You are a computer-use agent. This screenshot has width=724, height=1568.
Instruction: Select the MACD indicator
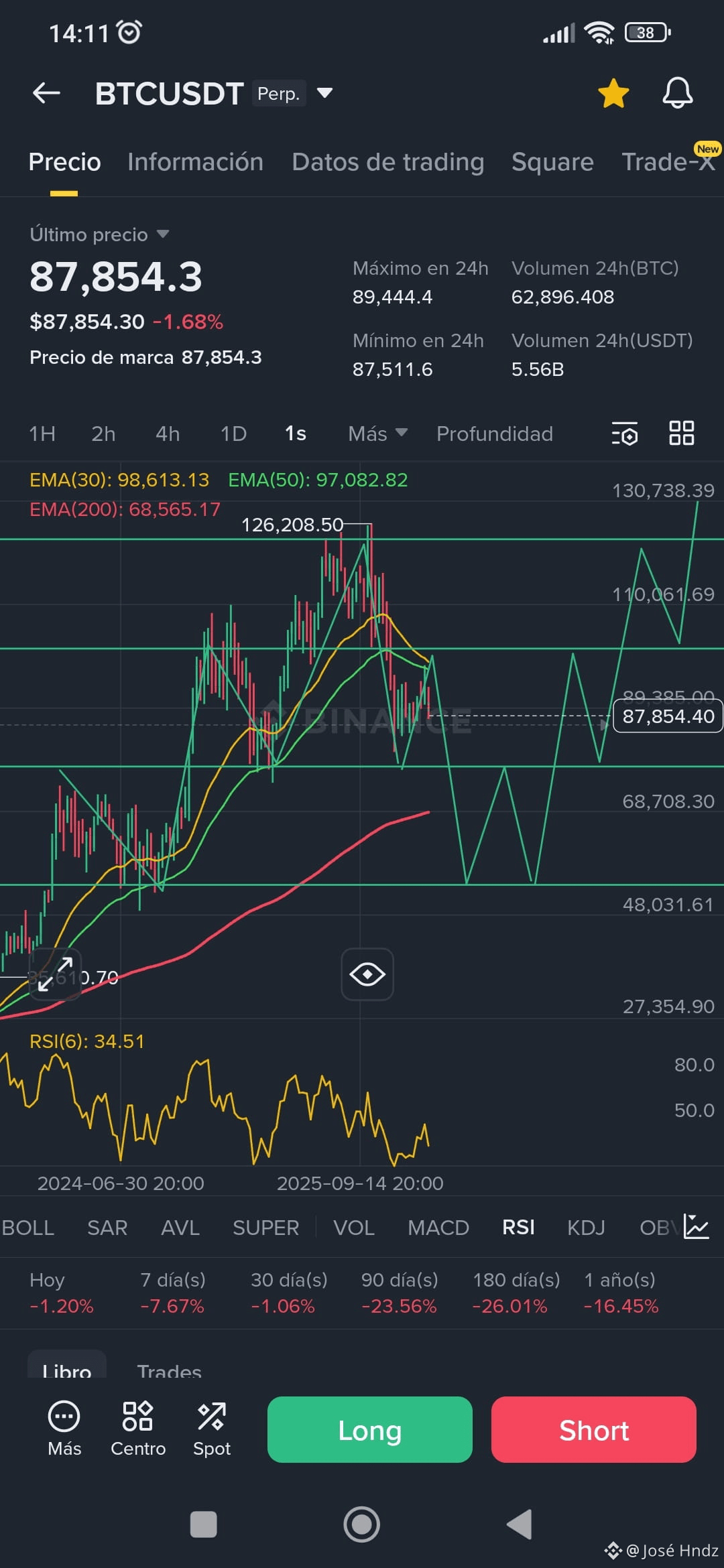click(x=438, y=1228)
